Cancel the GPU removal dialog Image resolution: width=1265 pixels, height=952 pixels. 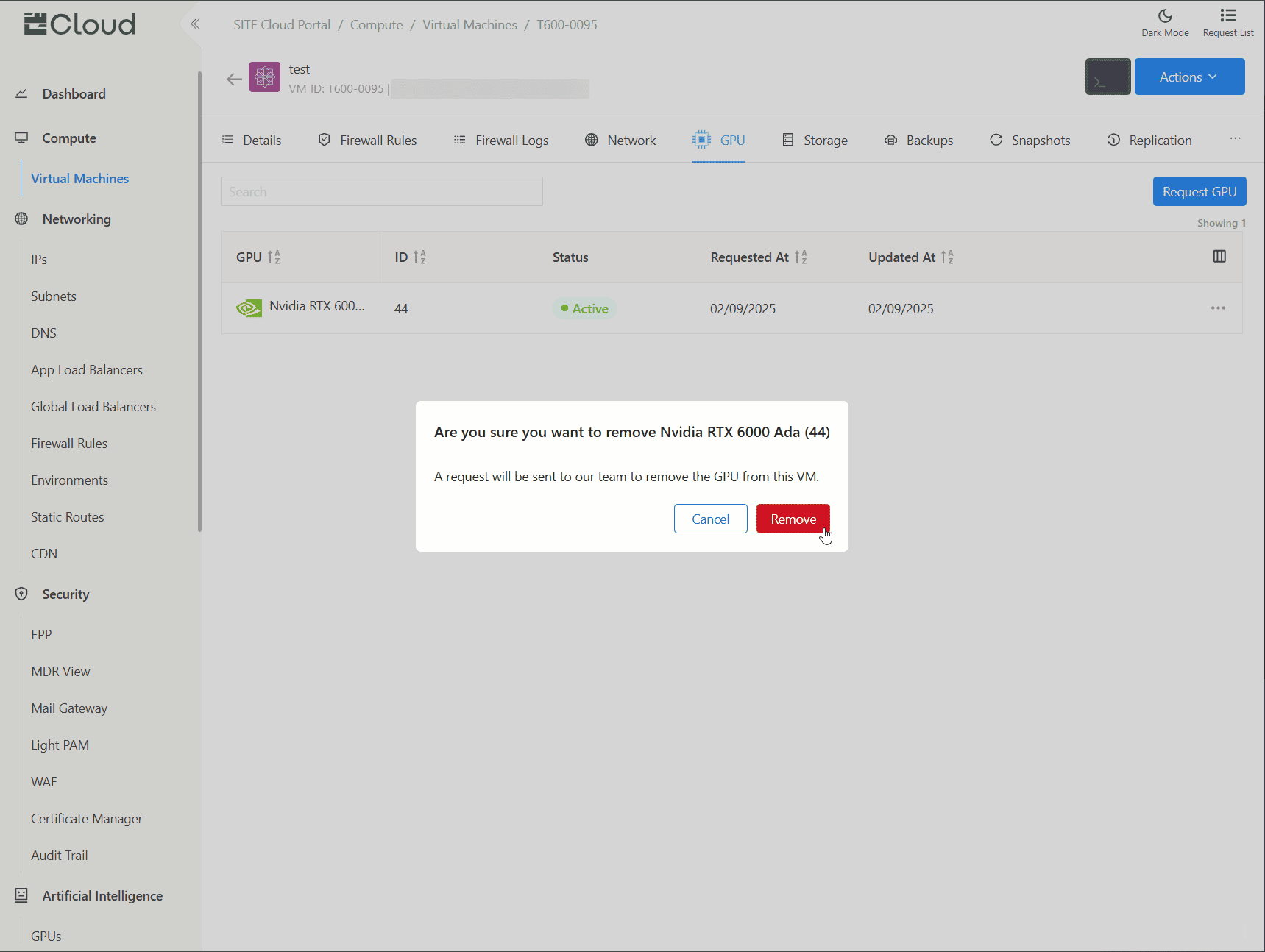pyautogui.click(x=710, y=519)
